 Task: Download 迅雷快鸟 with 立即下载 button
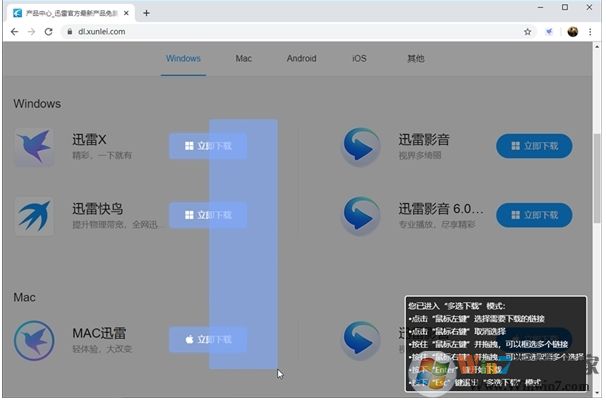tap(208, 215)
